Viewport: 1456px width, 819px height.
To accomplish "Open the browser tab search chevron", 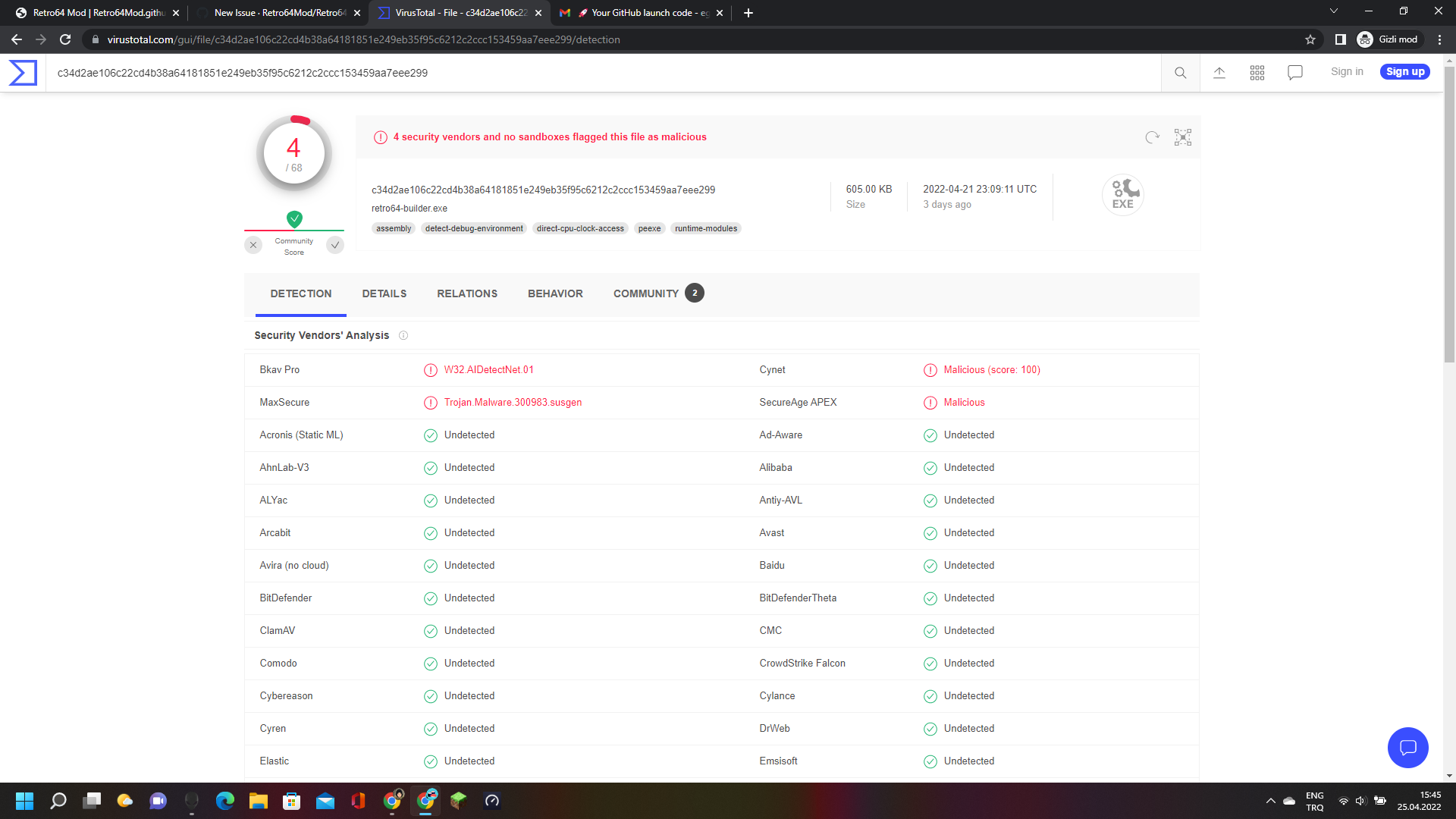I will tap(1333, 11).
